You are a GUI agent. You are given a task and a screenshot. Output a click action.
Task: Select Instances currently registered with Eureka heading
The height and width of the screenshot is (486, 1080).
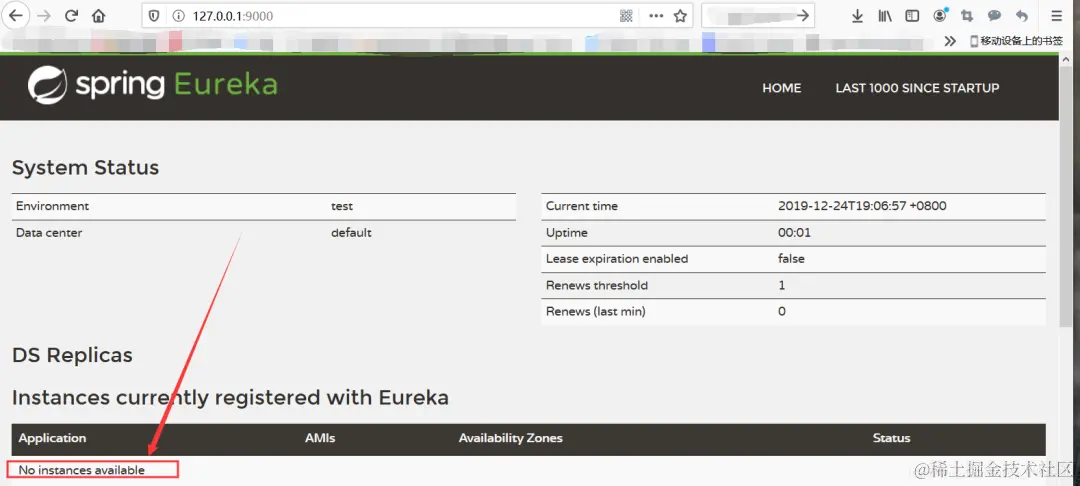[230, 397]
